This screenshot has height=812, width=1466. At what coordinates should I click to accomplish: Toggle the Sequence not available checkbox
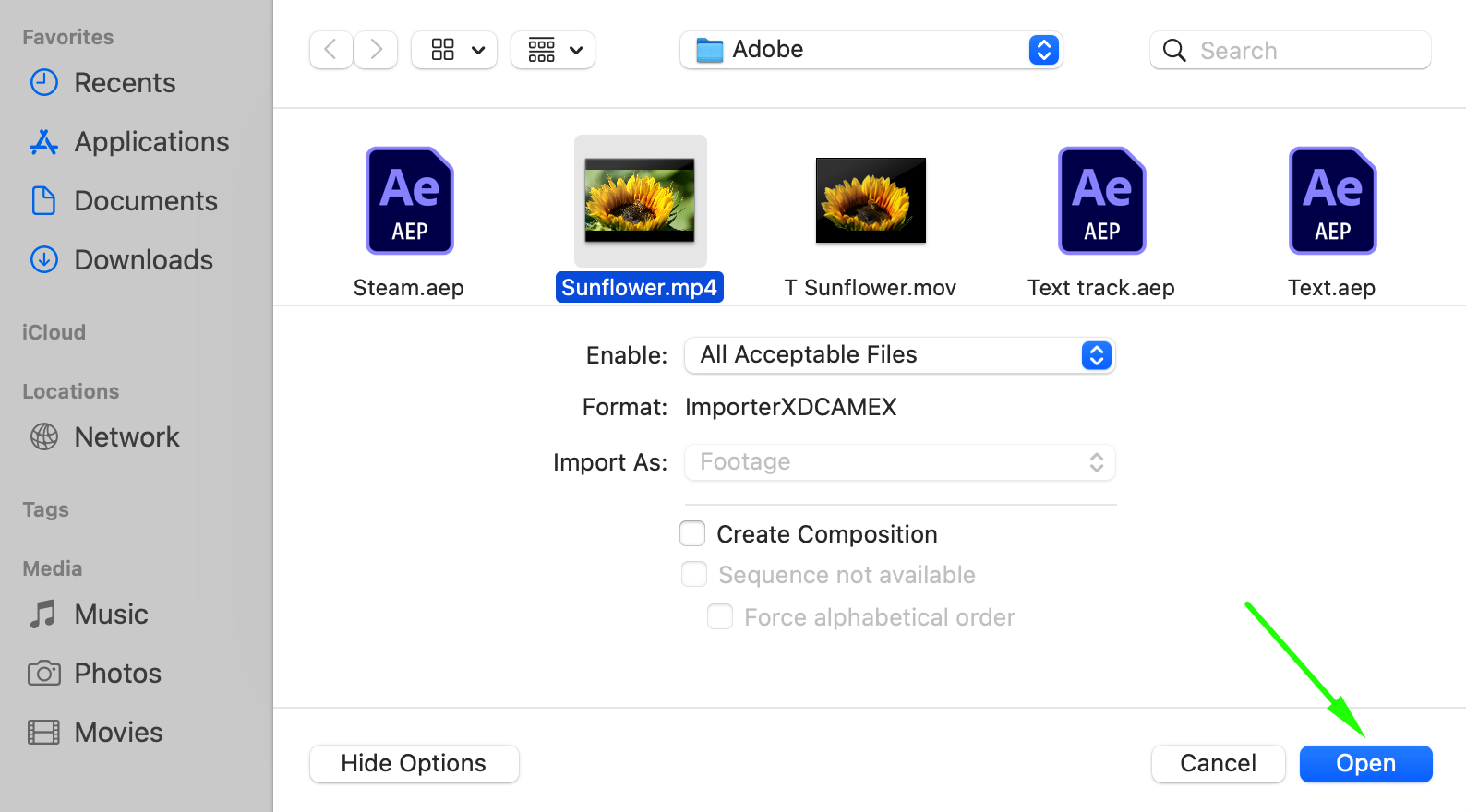[694, 575]
